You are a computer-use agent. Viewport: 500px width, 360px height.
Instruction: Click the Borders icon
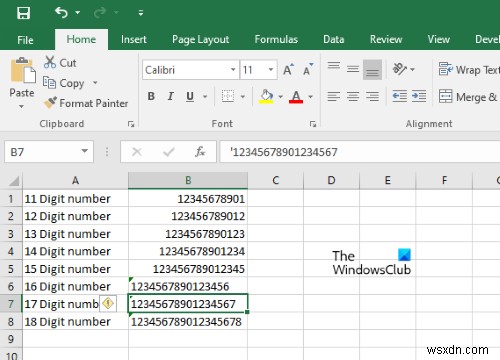228,97
